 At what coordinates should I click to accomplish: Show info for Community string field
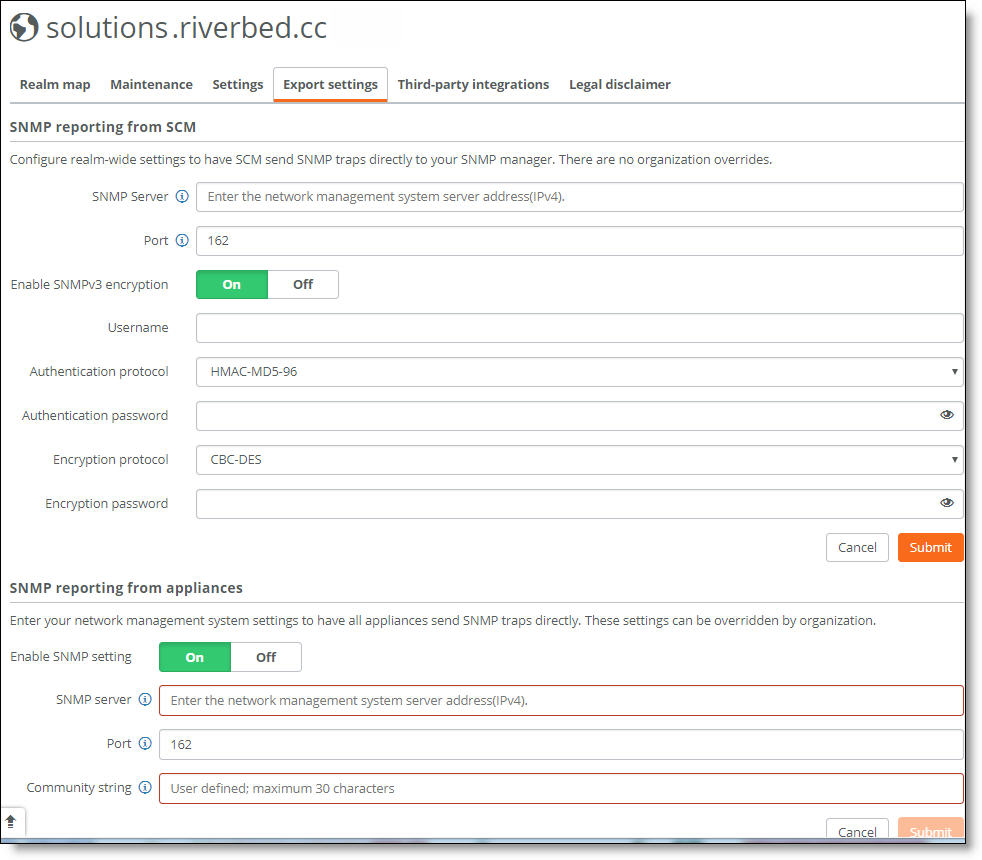click(x=145, y=787)
